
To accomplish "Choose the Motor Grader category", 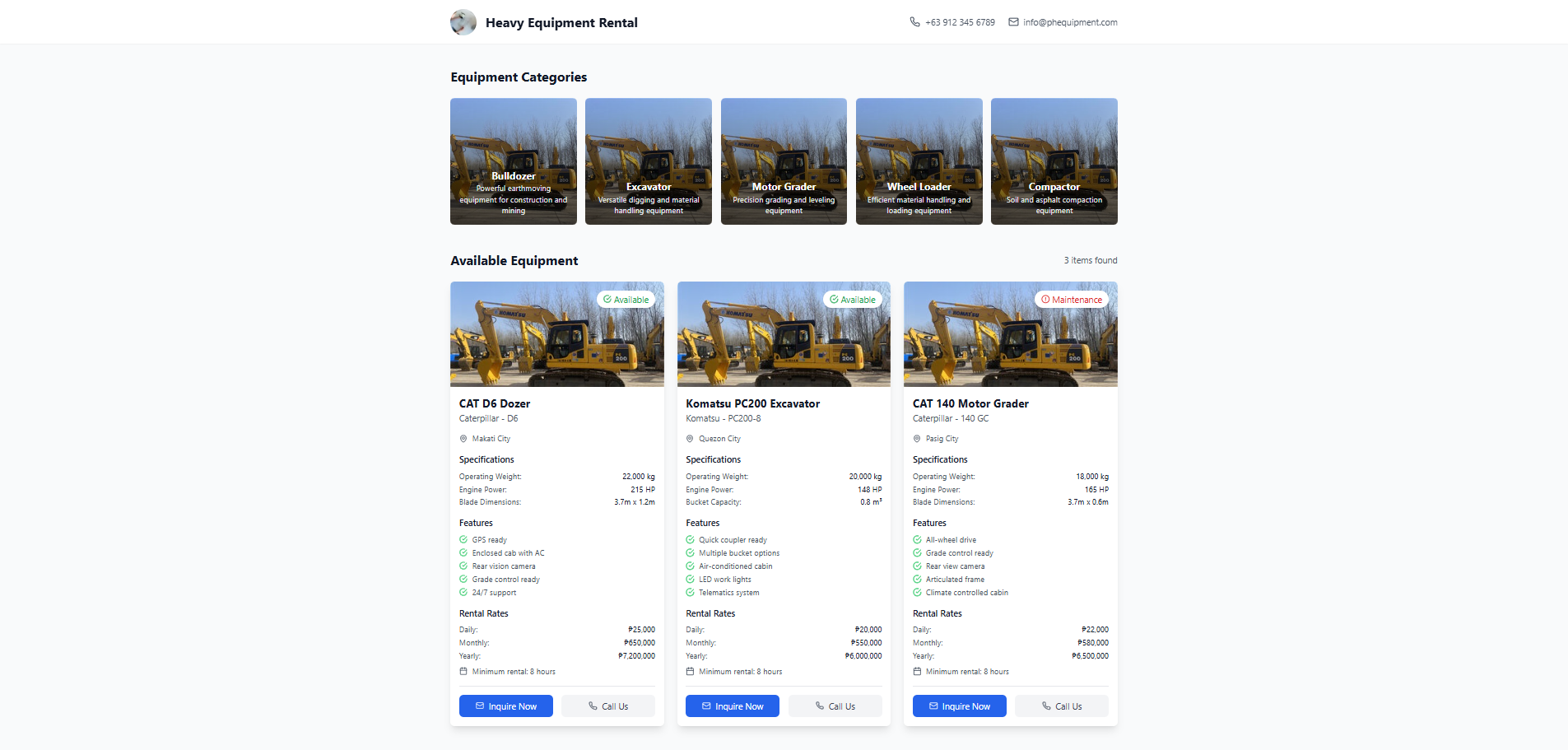I will pos(784,161).
